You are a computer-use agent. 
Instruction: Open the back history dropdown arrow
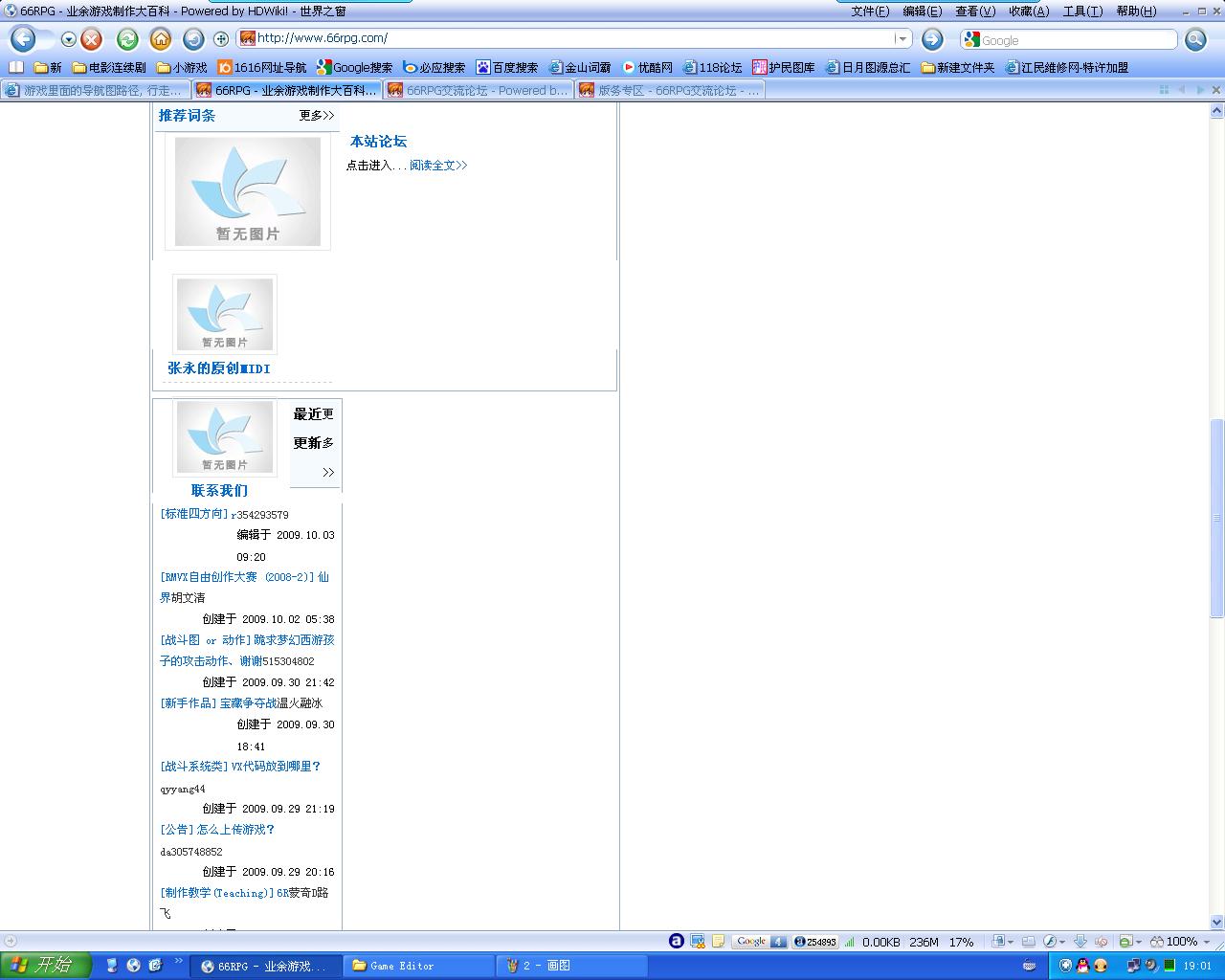coord(69,39)
